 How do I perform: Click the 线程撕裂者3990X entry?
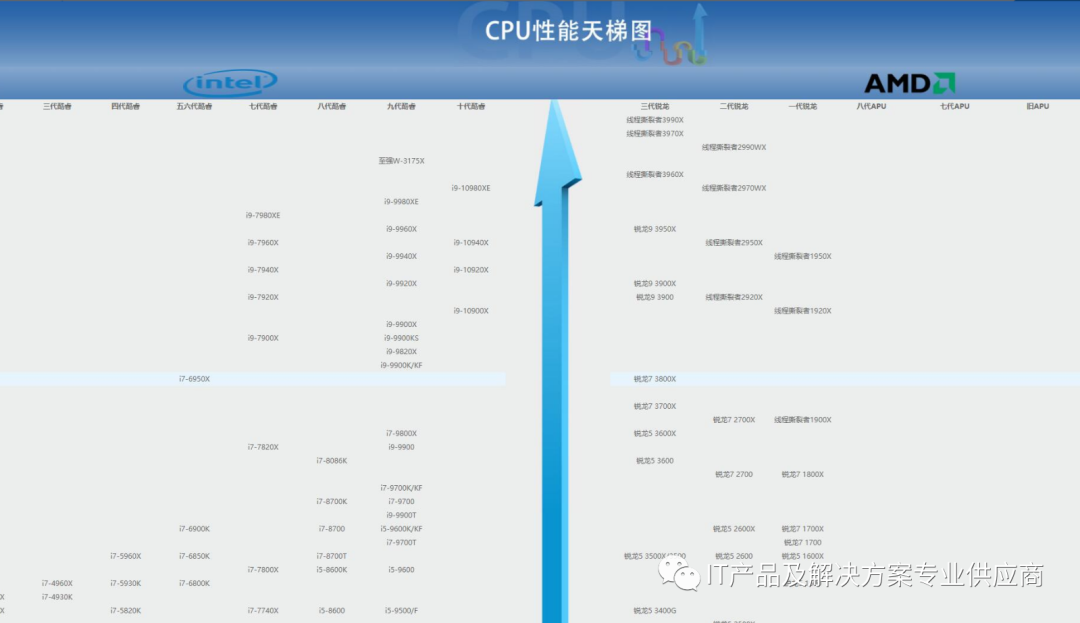coord(655,120)
